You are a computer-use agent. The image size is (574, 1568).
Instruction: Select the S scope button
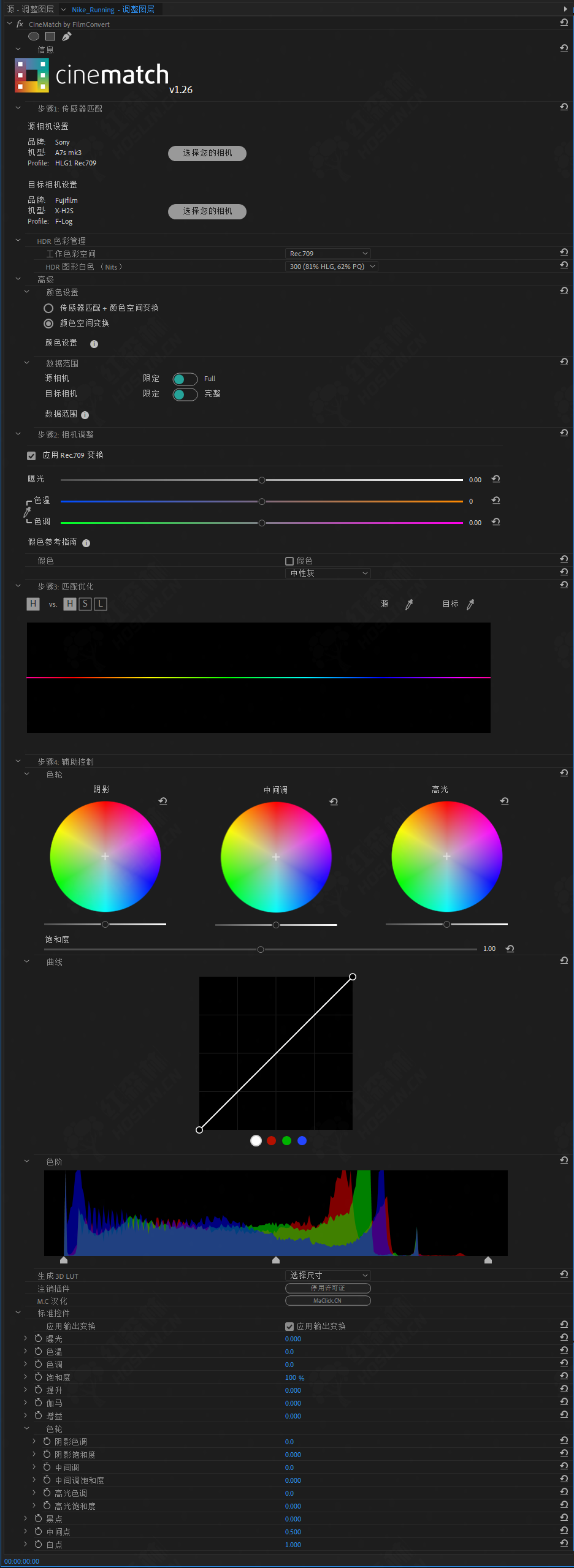click(85, 604)
